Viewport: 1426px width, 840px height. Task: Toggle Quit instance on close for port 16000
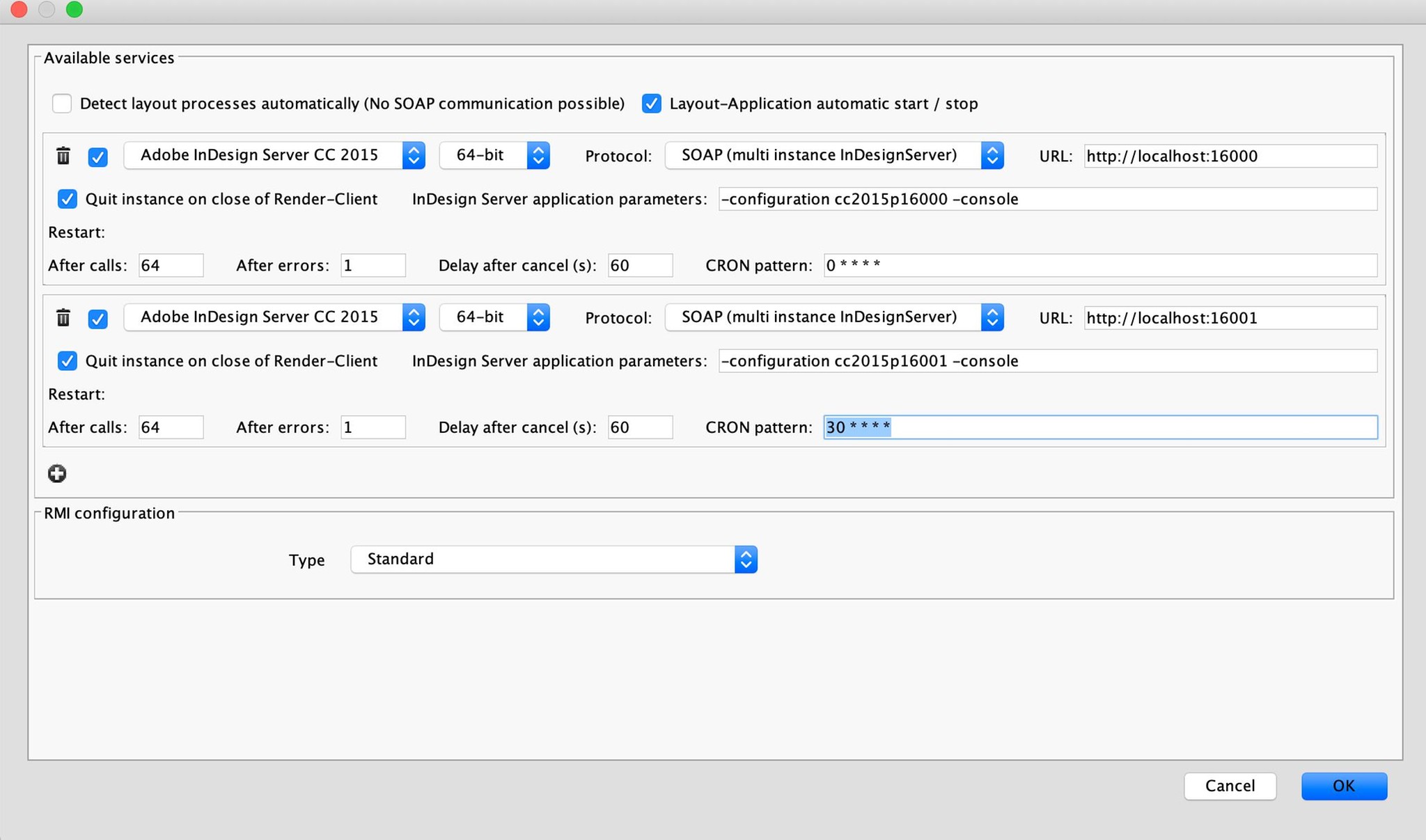coord(68,199)
